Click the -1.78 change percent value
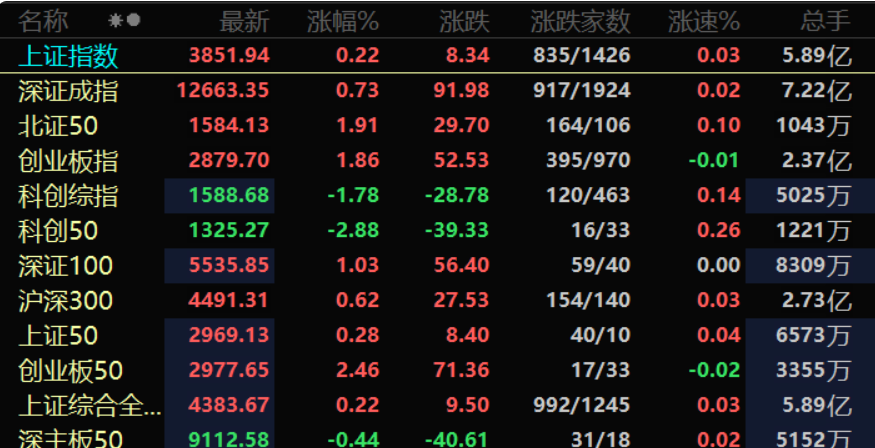This screenshot has height=448, width=875. coord(353,195)
